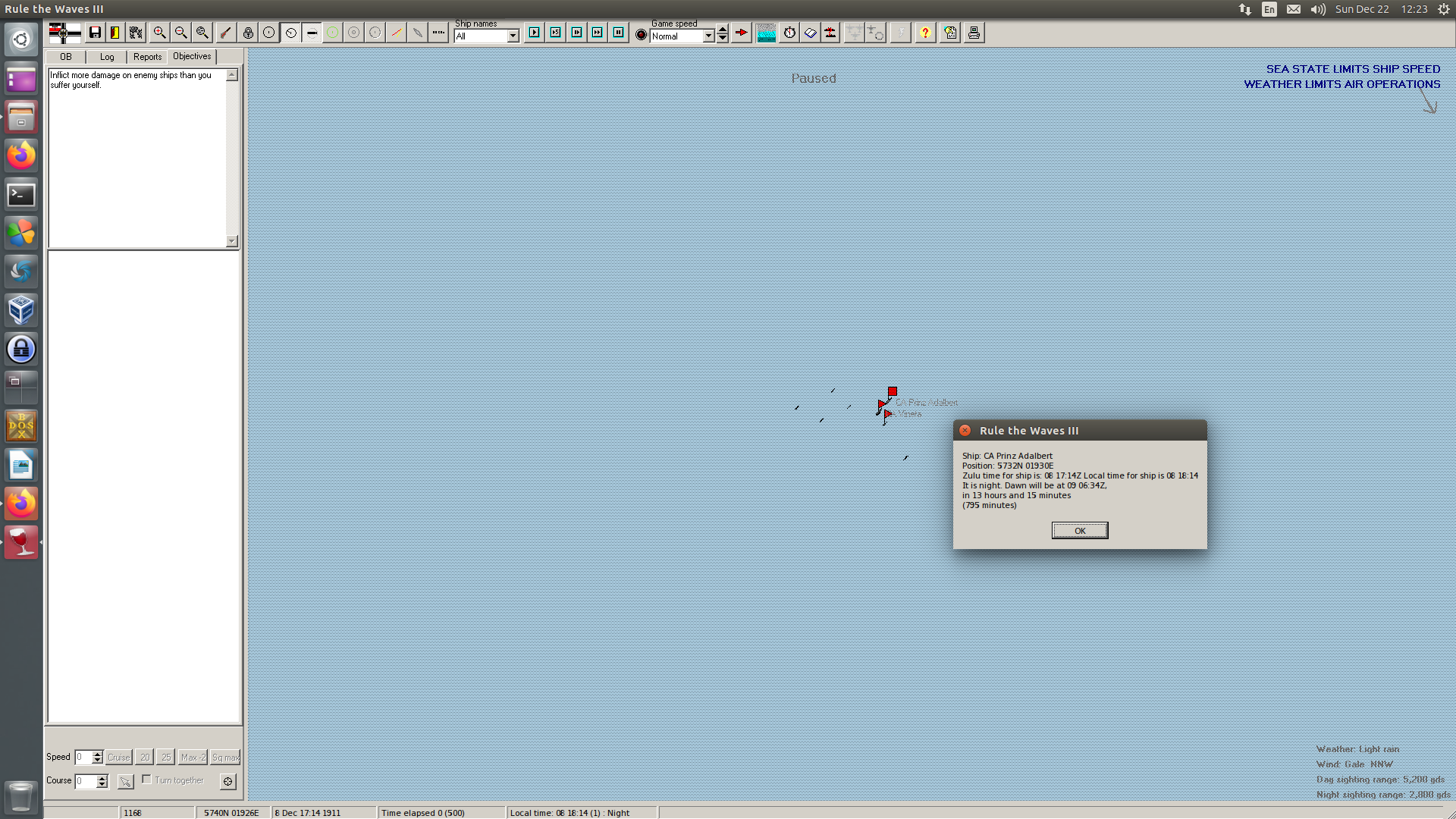Decrease game speed with down arrow

point(723,38)
